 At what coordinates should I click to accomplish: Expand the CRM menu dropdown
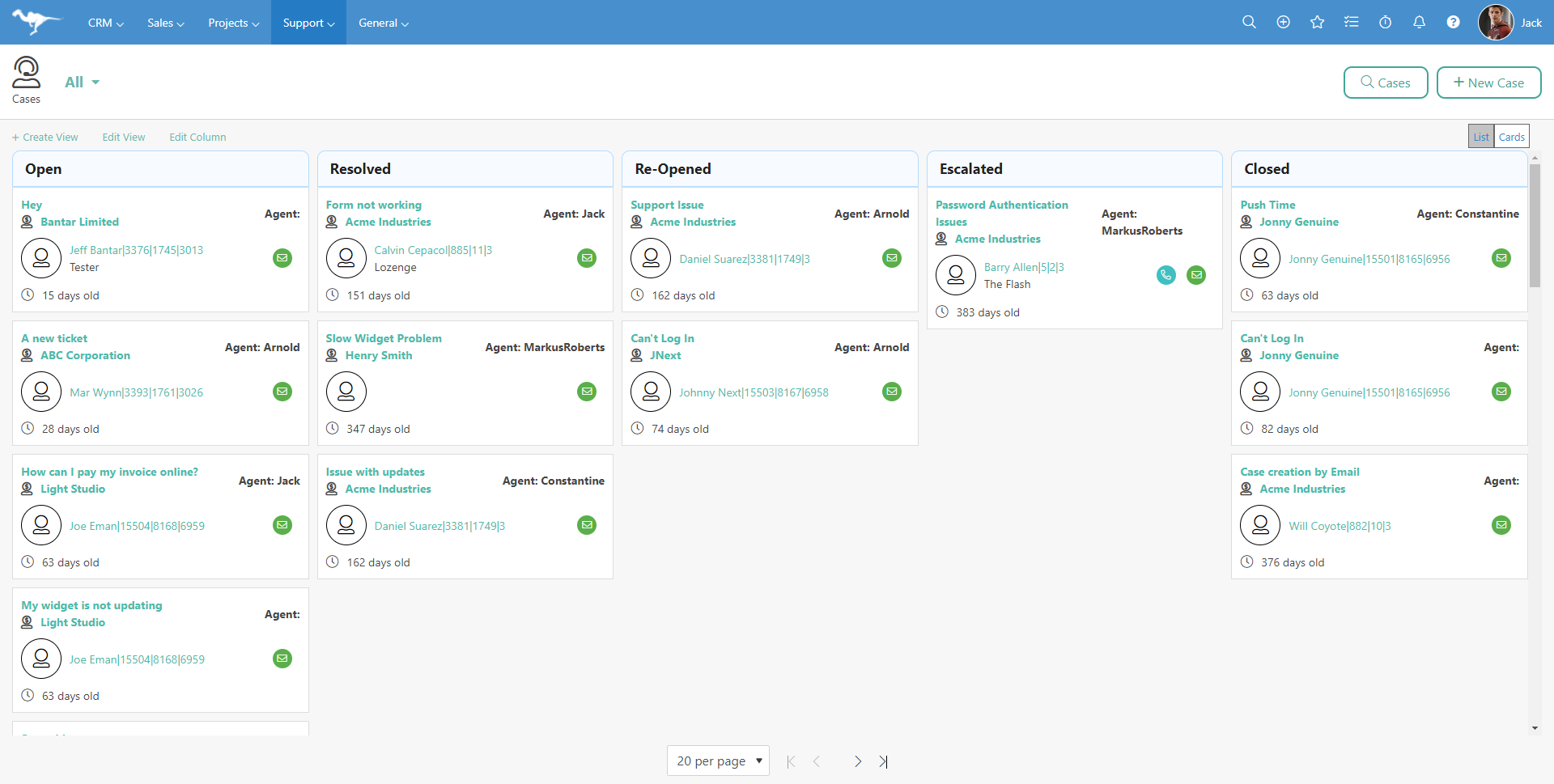pos(105,23)
